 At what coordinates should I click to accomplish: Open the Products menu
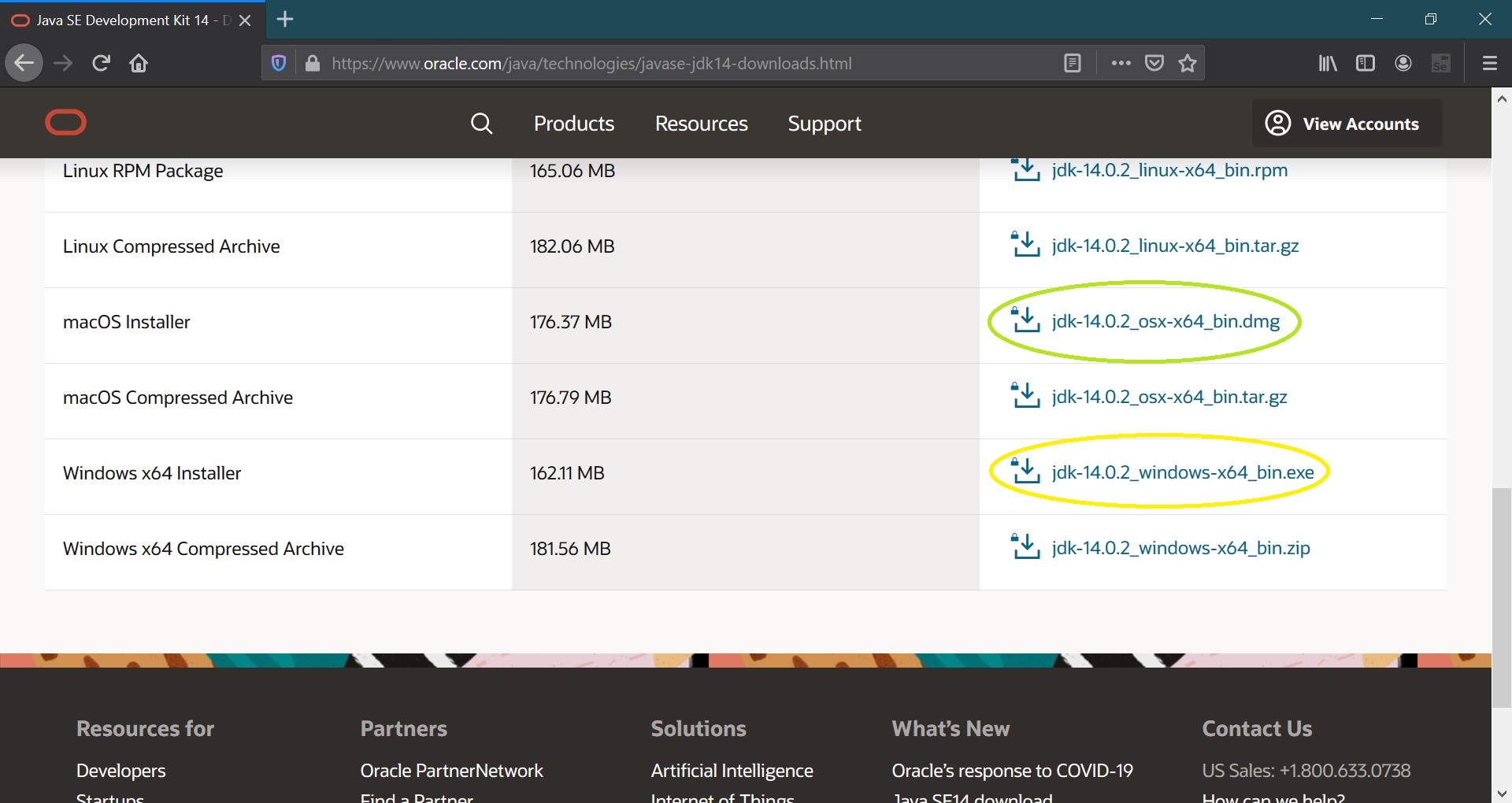tap(574, 124)
